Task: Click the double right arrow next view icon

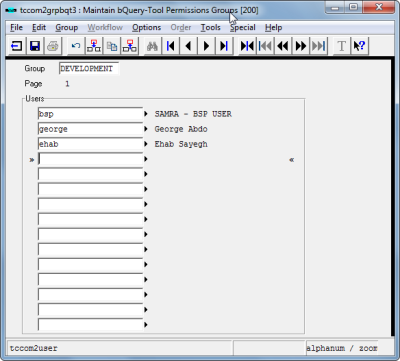Action: point(301,46)
